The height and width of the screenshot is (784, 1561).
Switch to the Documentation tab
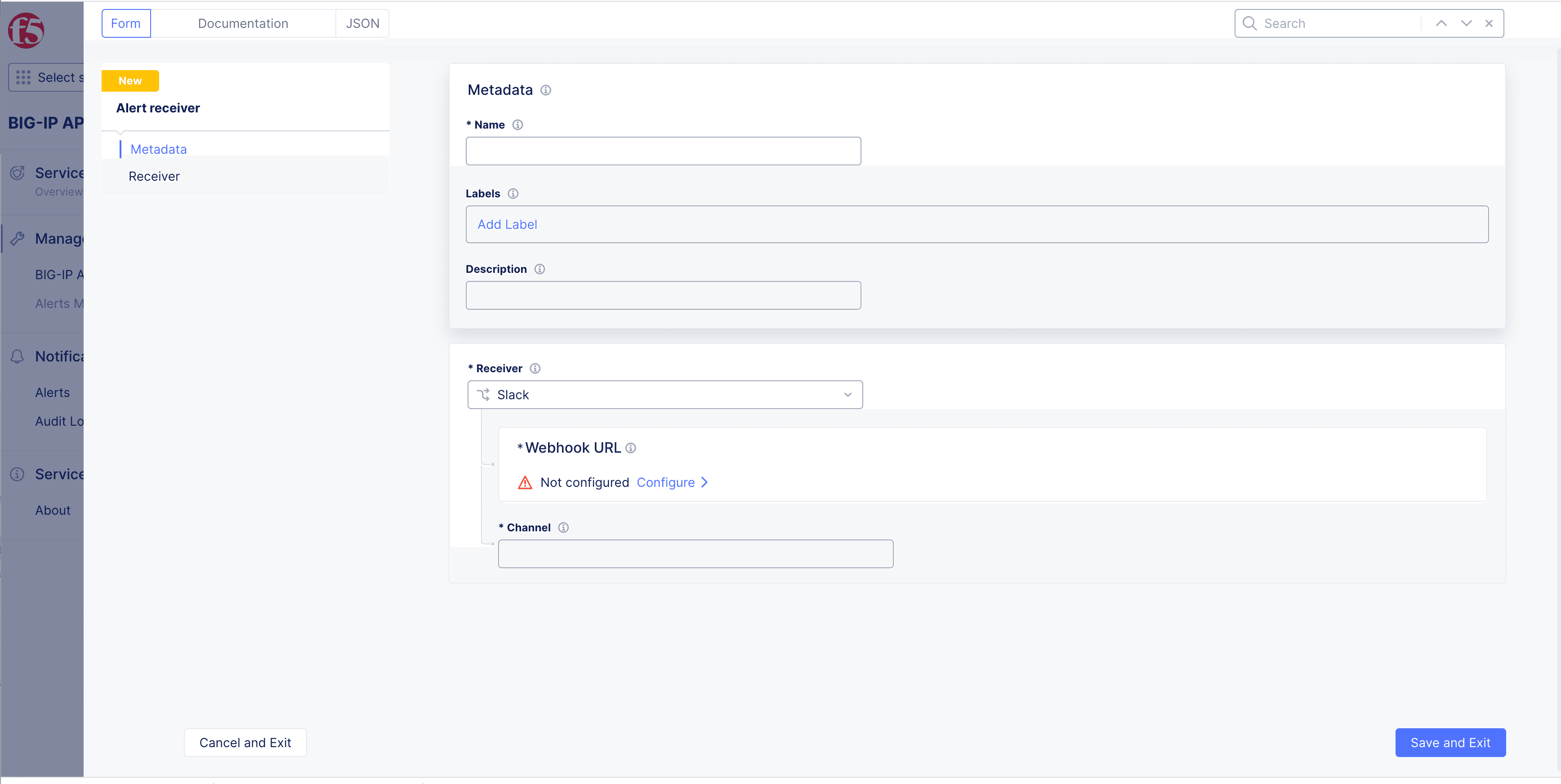(x=243, y=24)
